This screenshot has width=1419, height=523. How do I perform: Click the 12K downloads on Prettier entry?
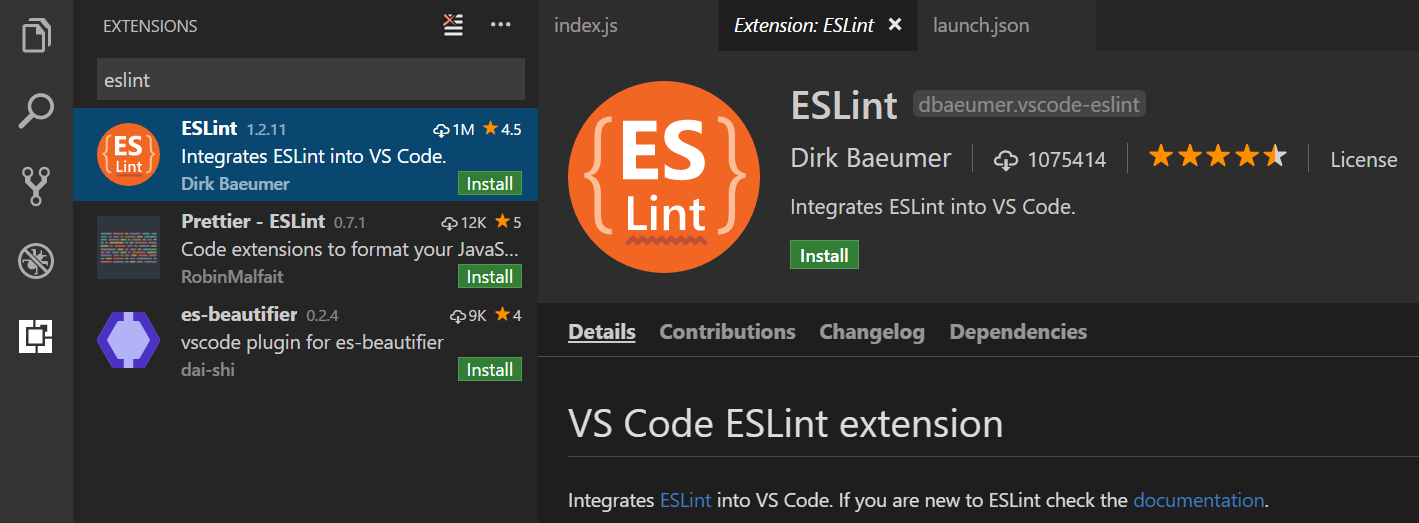pyautogui.click(x=464, y=222)
